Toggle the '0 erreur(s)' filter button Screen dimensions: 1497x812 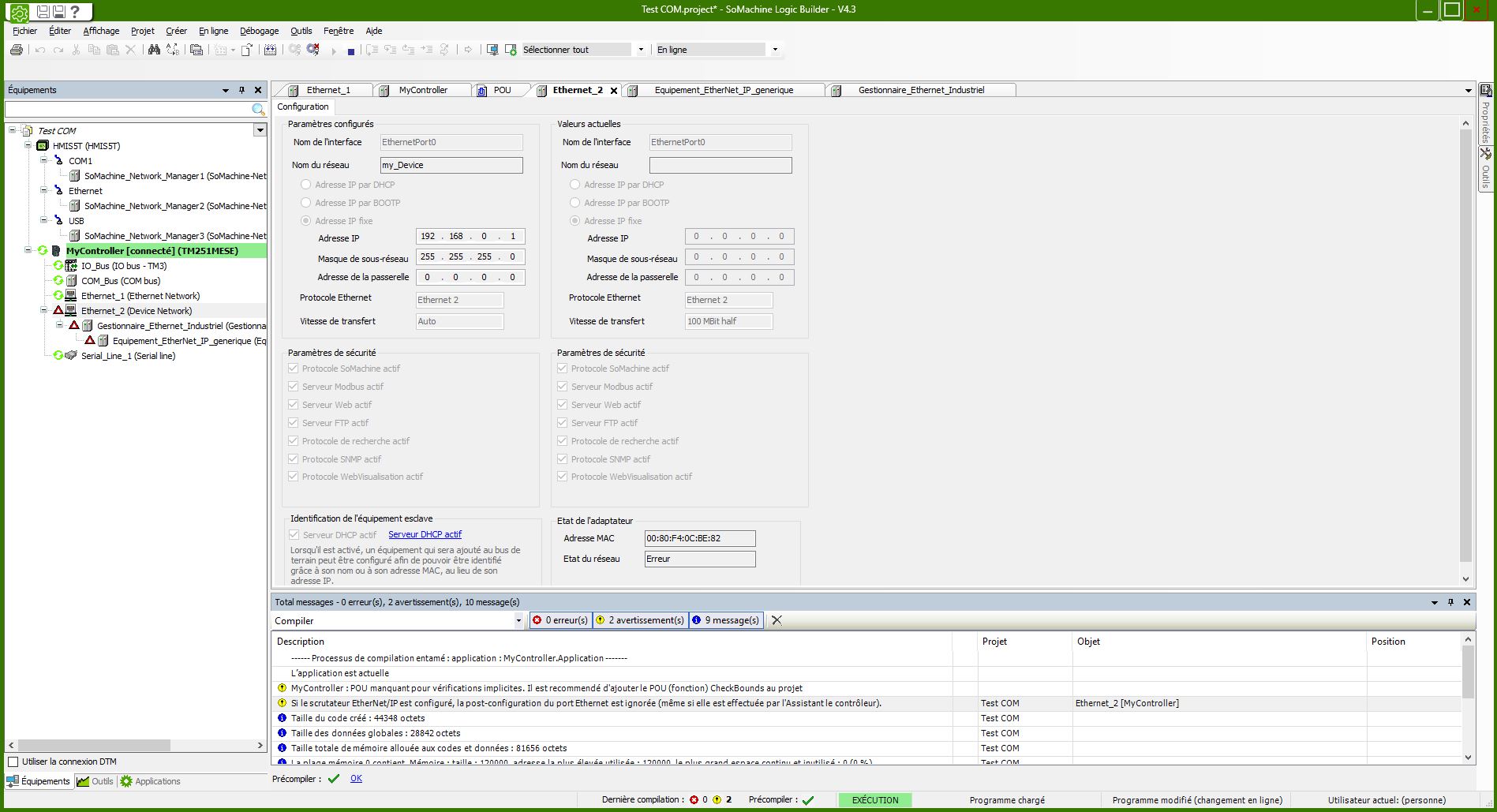pyautogui.click(x=560, y=620)
